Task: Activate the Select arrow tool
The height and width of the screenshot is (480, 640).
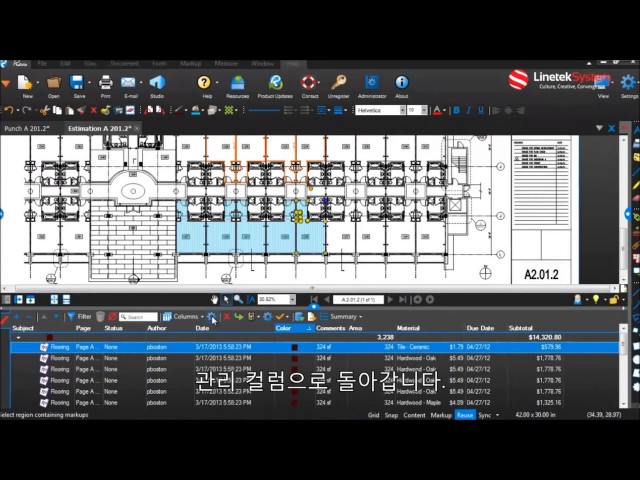Action: click(x=226, y=300)
